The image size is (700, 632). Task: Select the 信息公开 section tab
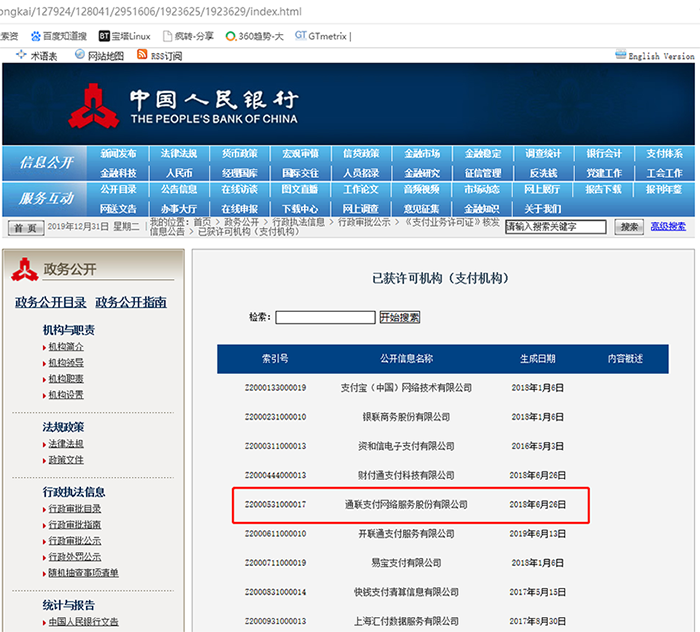pos(46,162)
